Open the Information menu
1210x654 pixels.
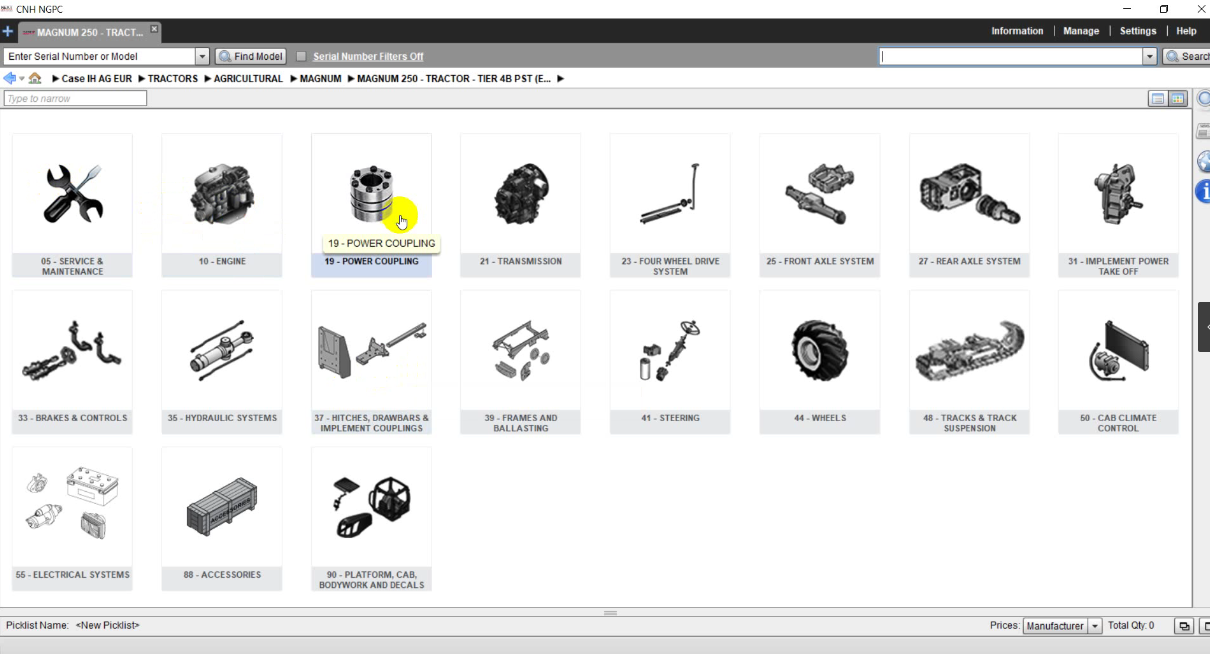tap(1017, 31)
